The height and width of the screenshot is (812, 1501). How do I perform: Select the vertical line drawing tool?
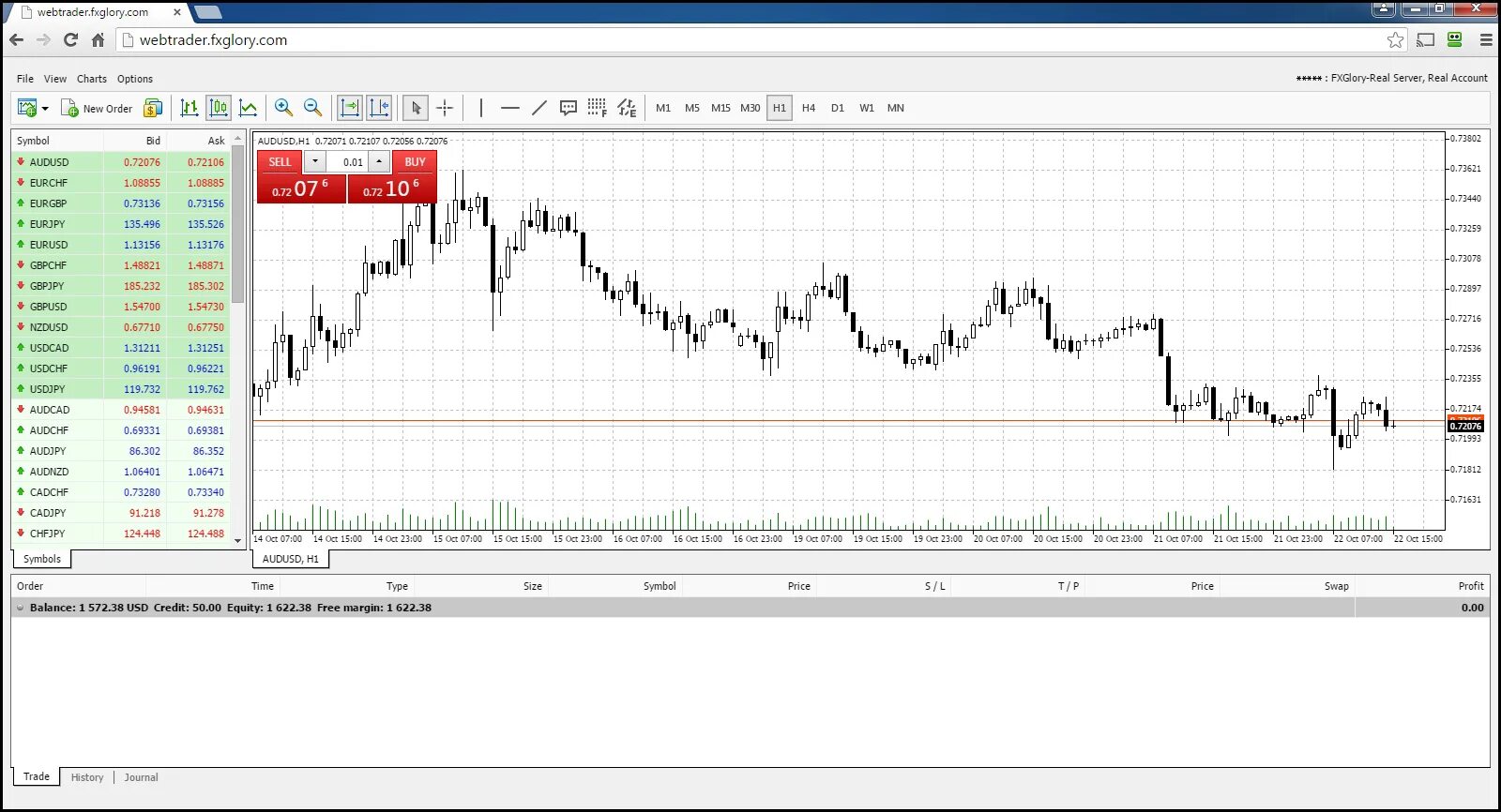[x=481, y=108]
